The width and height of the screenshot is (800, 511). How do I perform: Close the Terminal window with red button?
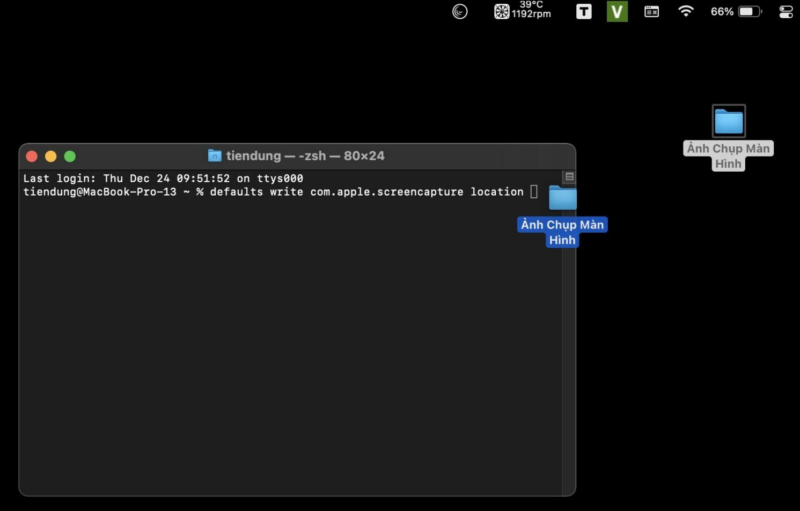click(31, 156)
